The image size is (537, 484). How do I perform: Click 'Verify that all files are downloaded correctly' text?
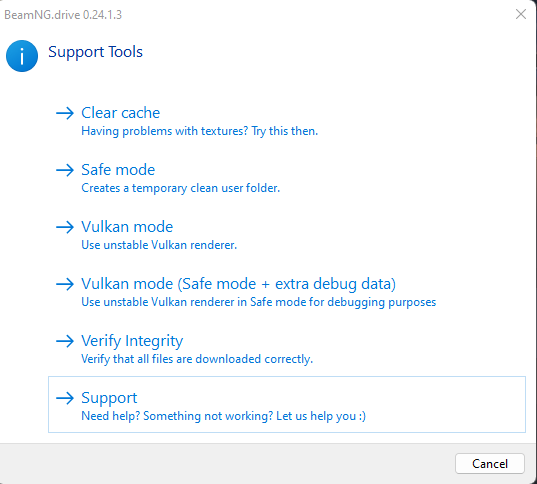coord(197,359)
